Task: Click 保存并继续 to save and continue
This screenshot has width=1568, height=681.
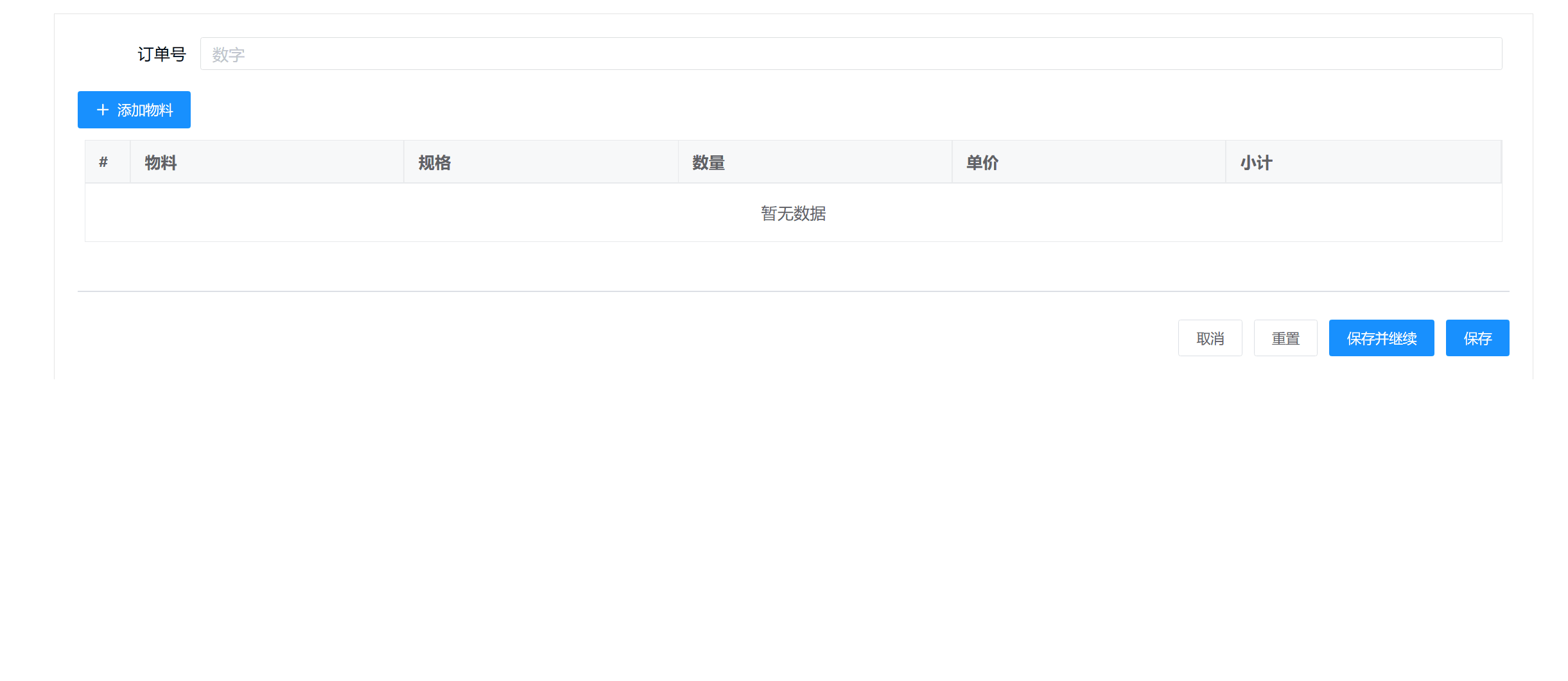Action: (1381, 338)
